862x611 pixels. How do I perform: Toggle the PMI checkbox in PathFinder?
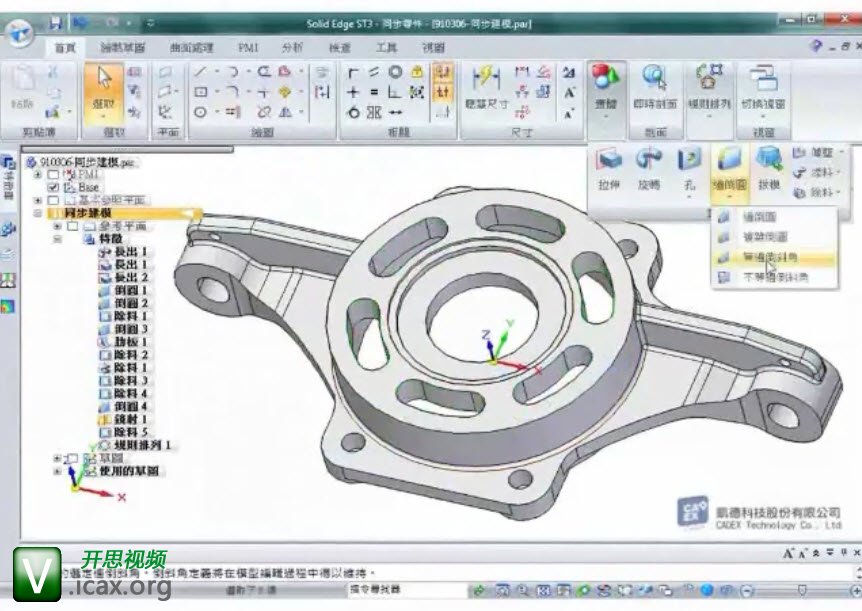point(53,174)
